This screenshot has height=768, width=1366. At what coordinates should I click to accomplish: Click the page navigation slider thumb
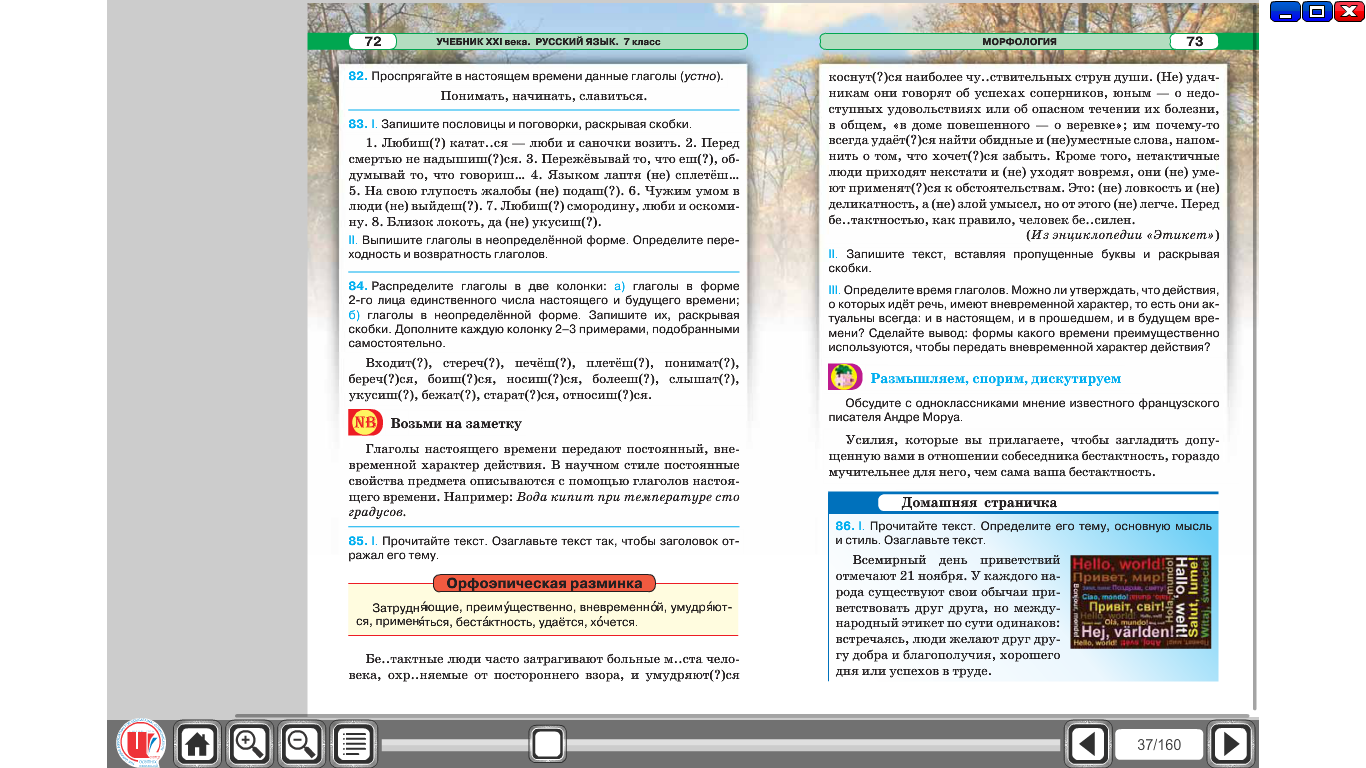tap(547, 744)
